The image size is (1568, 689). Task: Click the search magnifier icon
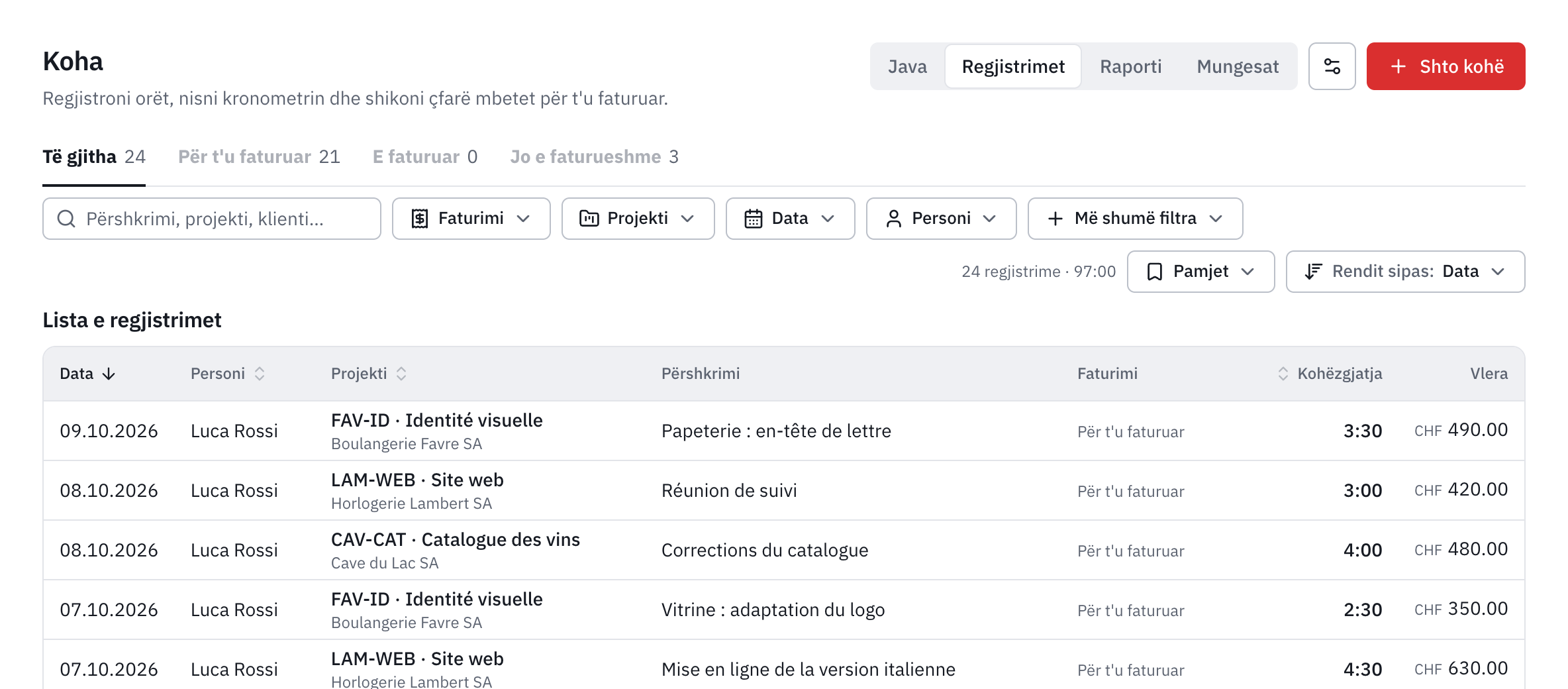coord(66,219)
